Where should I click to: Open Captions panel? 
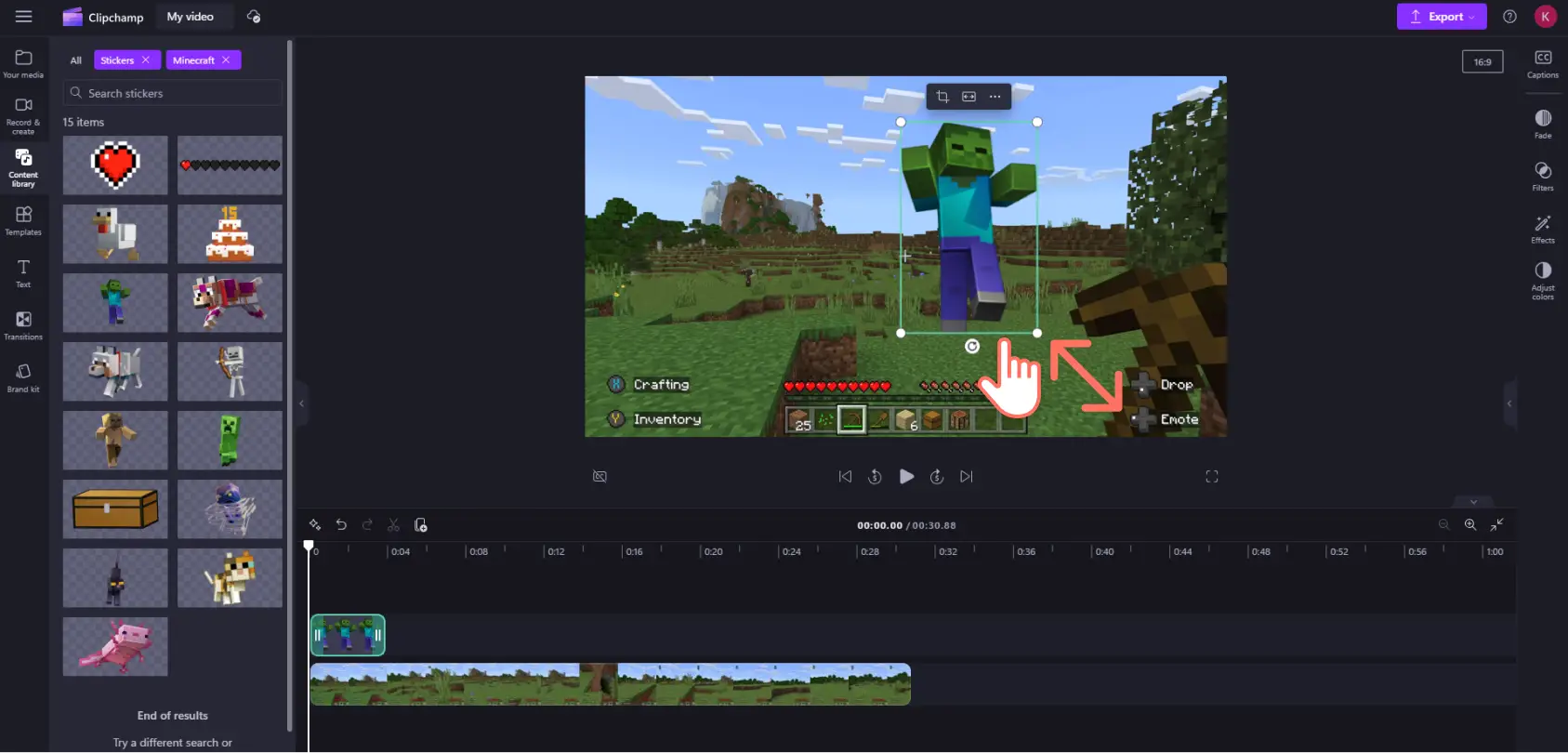coord(1543,64)
